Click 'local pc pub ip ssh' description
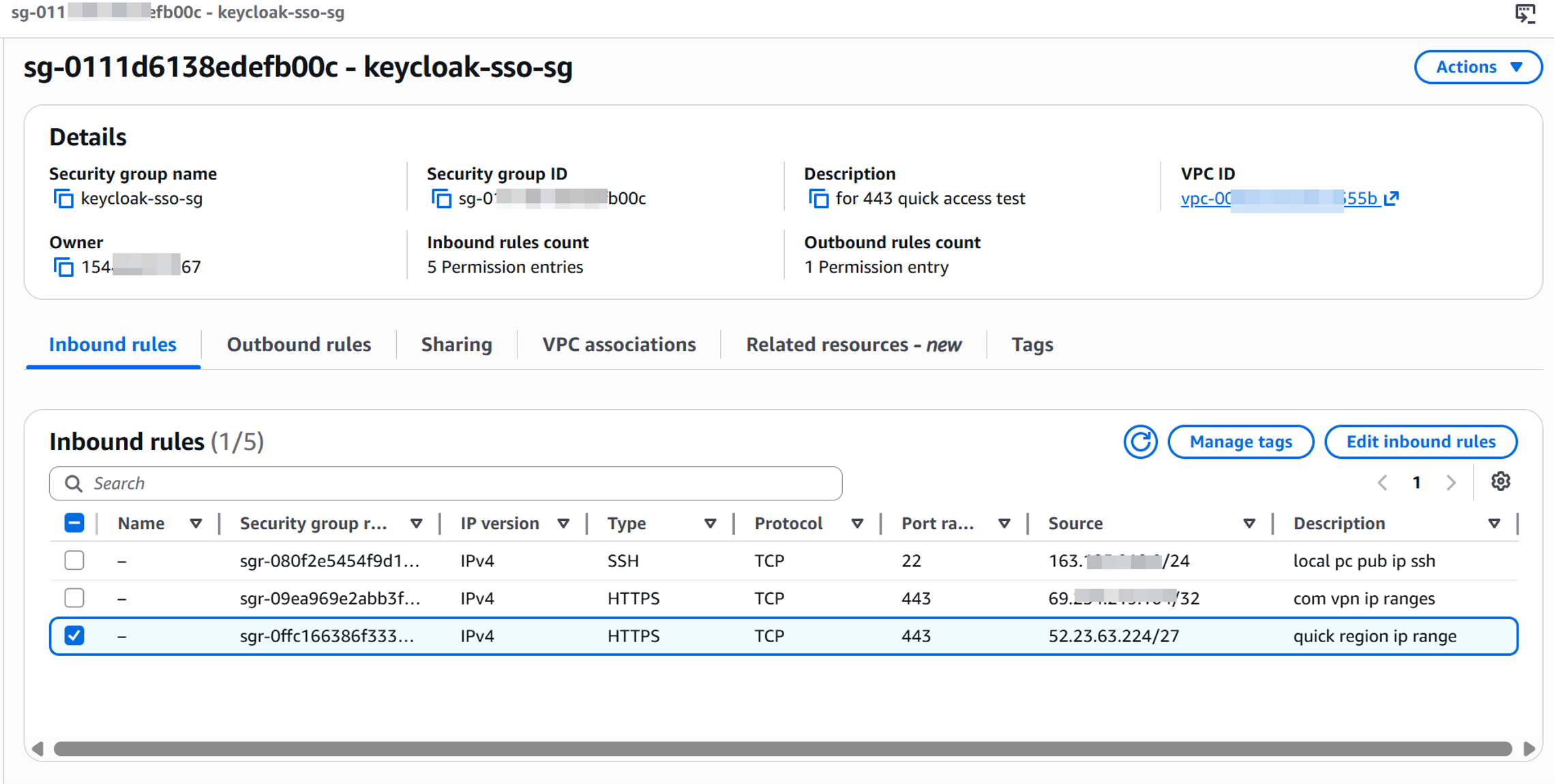The image size is (1554, 784). click(1364, 561)
